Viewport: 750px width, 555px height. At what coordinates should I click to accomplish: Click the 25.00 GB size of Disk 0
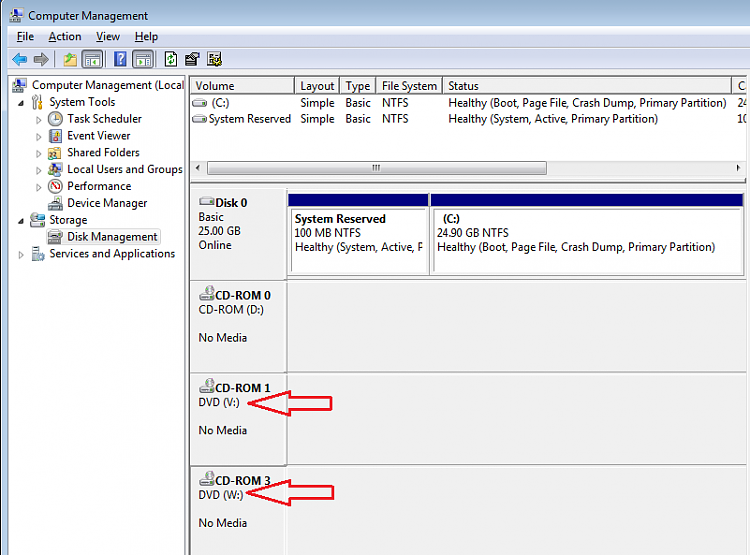220,231
